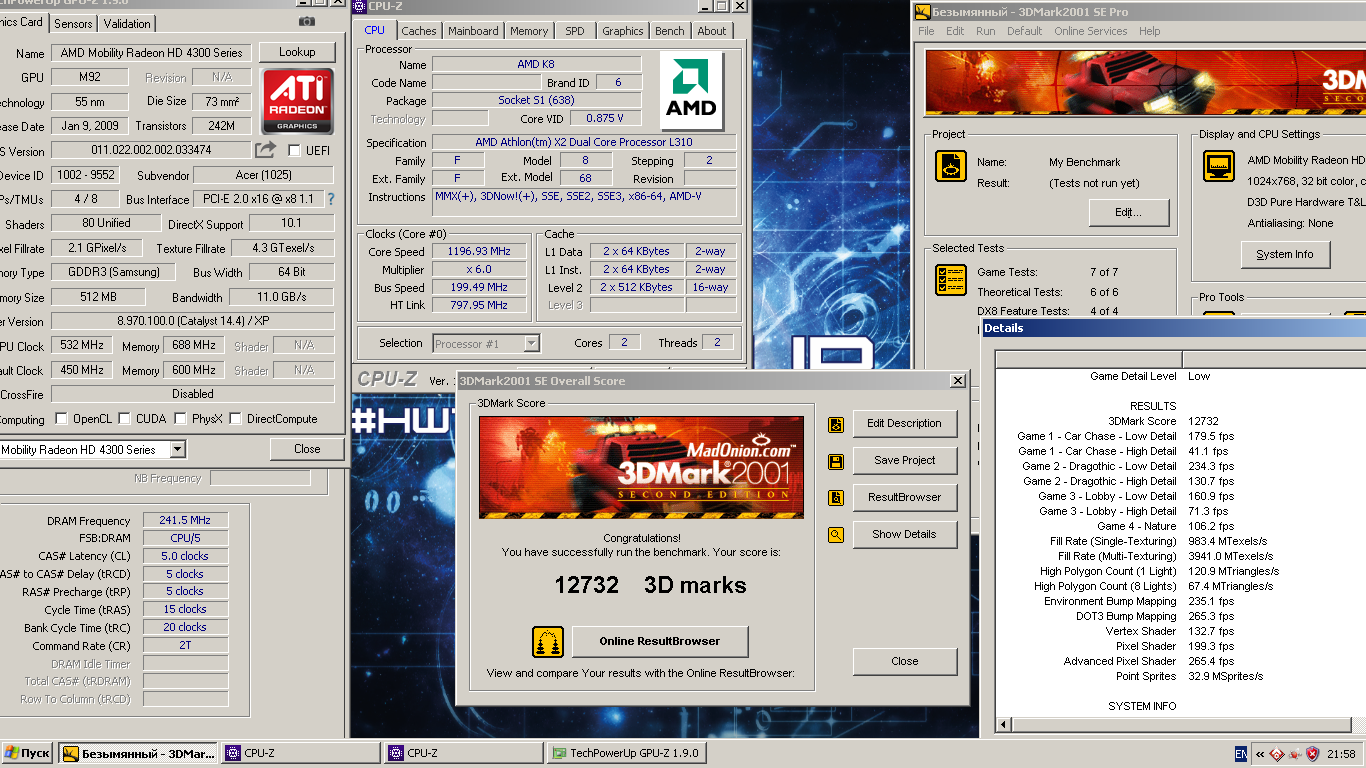This screenshot has height=768, width=1366.
Task: Click the Online ResultBrowser button
Action: click(660, 642)
